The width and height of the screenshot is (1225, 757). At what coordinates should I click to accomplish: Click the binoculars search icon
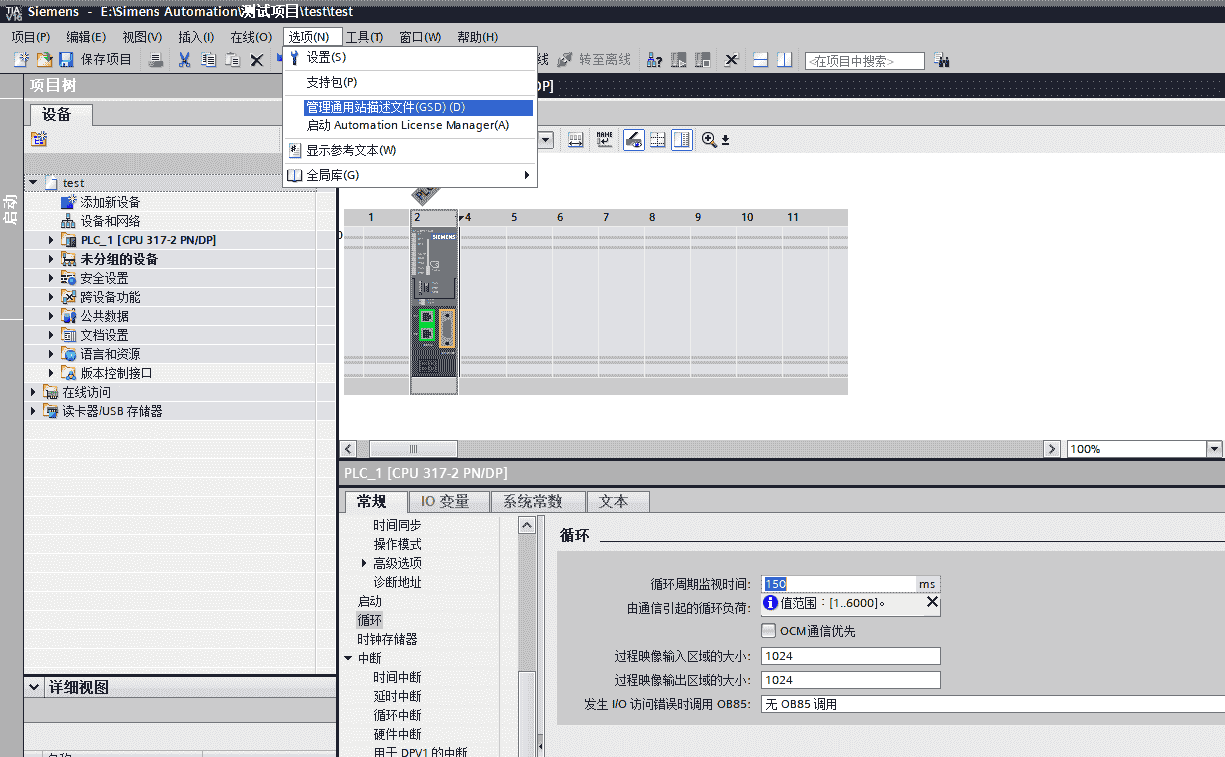[941, 60]
